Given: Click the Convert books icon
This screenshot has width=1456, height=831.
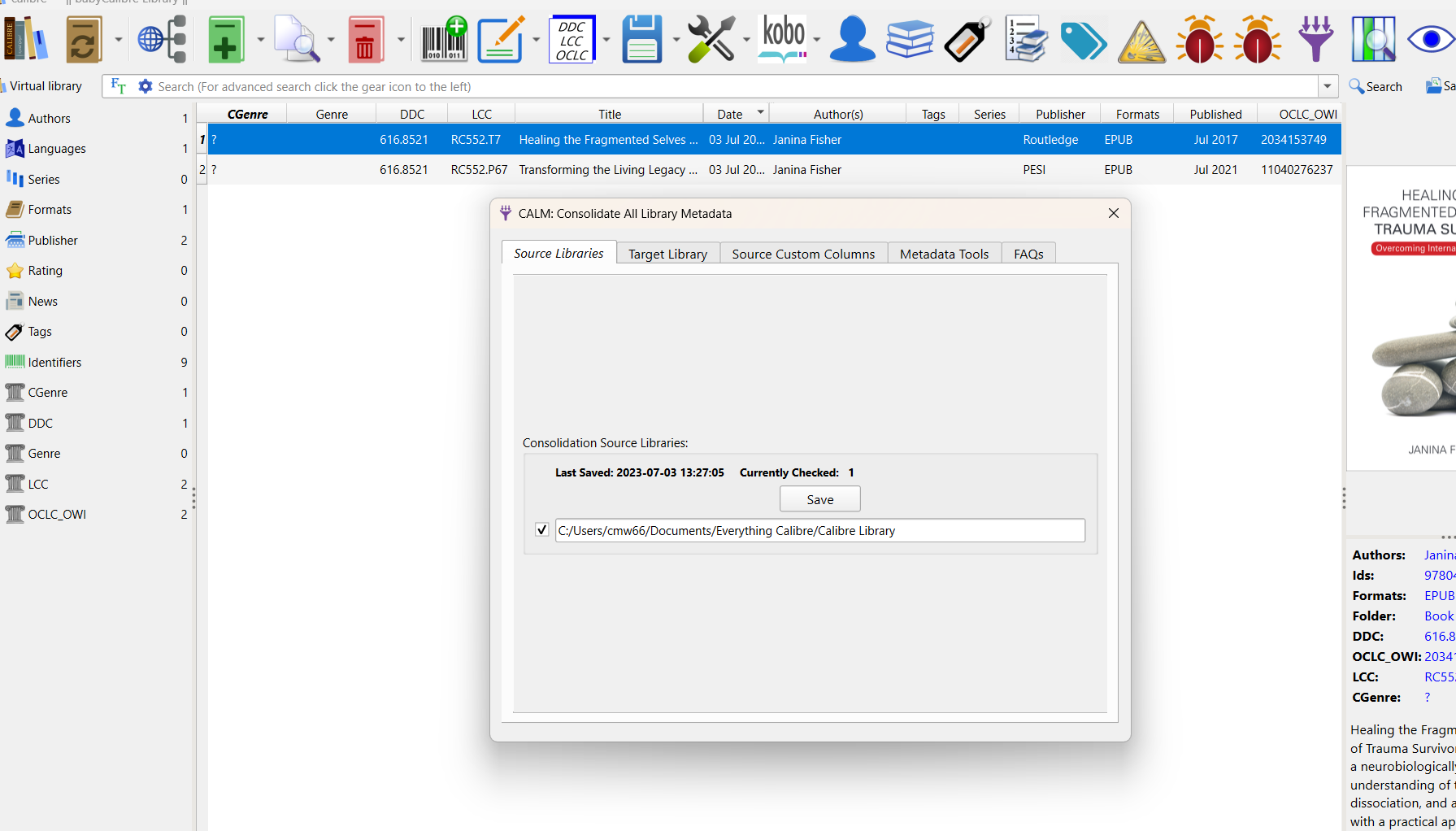Looking at the screenshot, I should coord(84,39).
